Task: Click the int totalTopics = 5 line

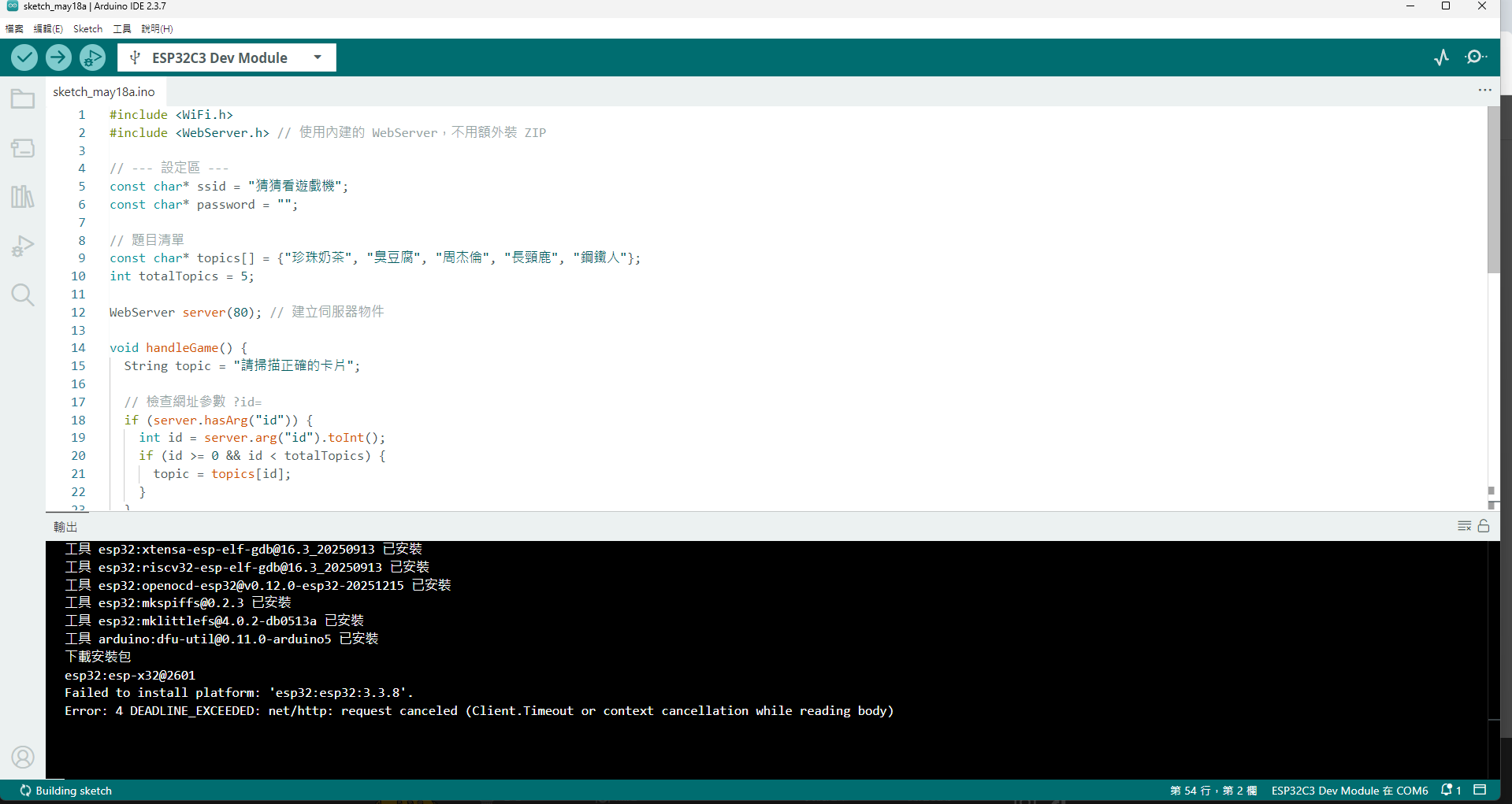Action: (x=181, y=276)
